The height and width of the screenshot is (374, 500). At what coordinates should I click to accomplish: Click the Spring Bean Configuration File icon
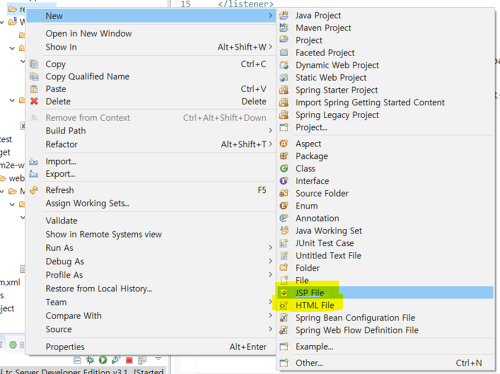tap(284, 318)
